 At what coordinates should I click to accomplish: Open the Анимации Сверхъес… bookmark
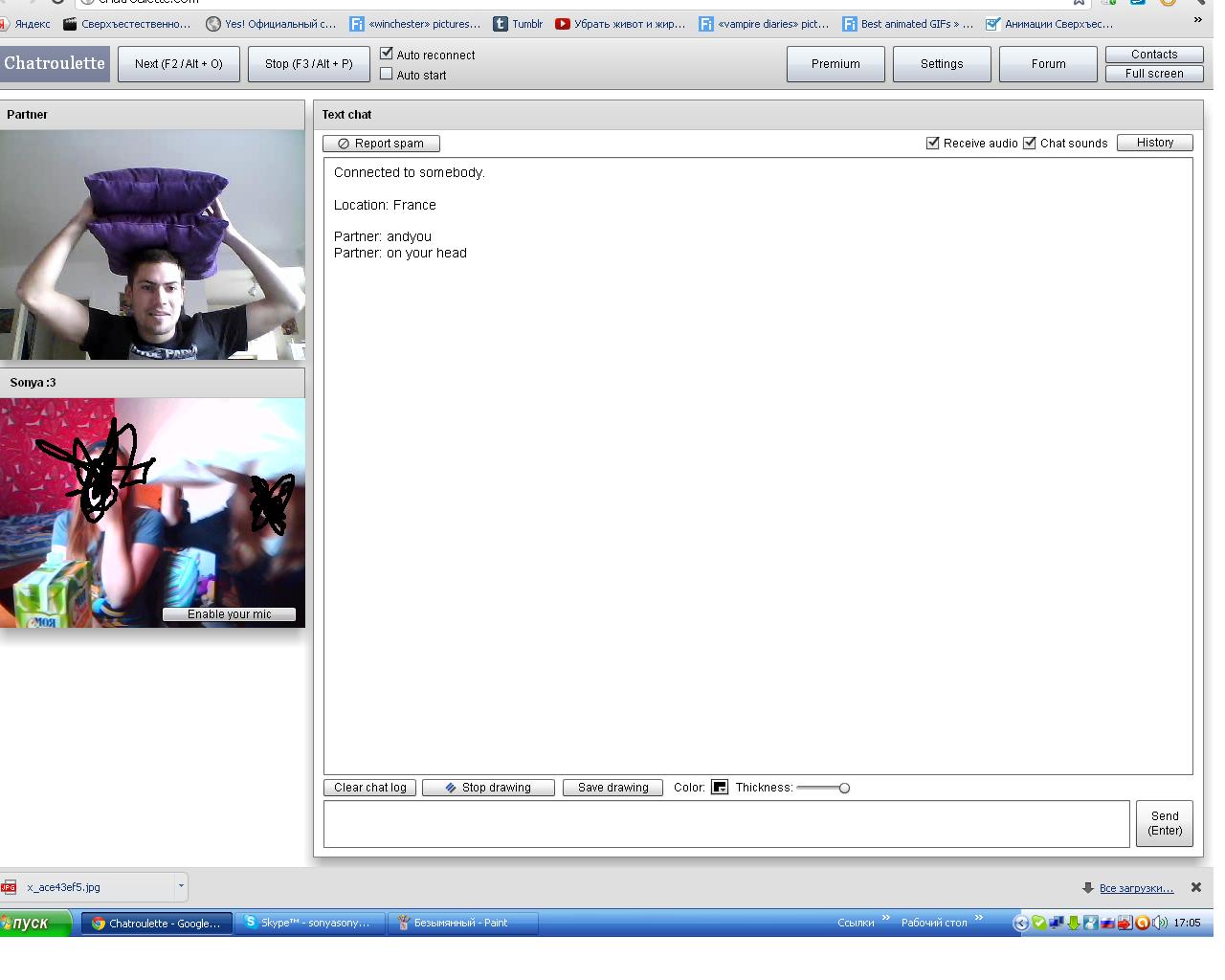[x=1050, y=24]
